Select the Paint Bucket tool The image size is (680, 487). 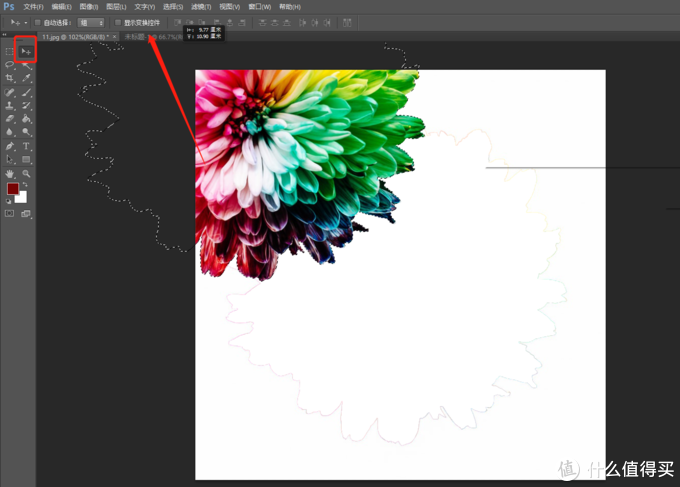[x=26, y=118]
